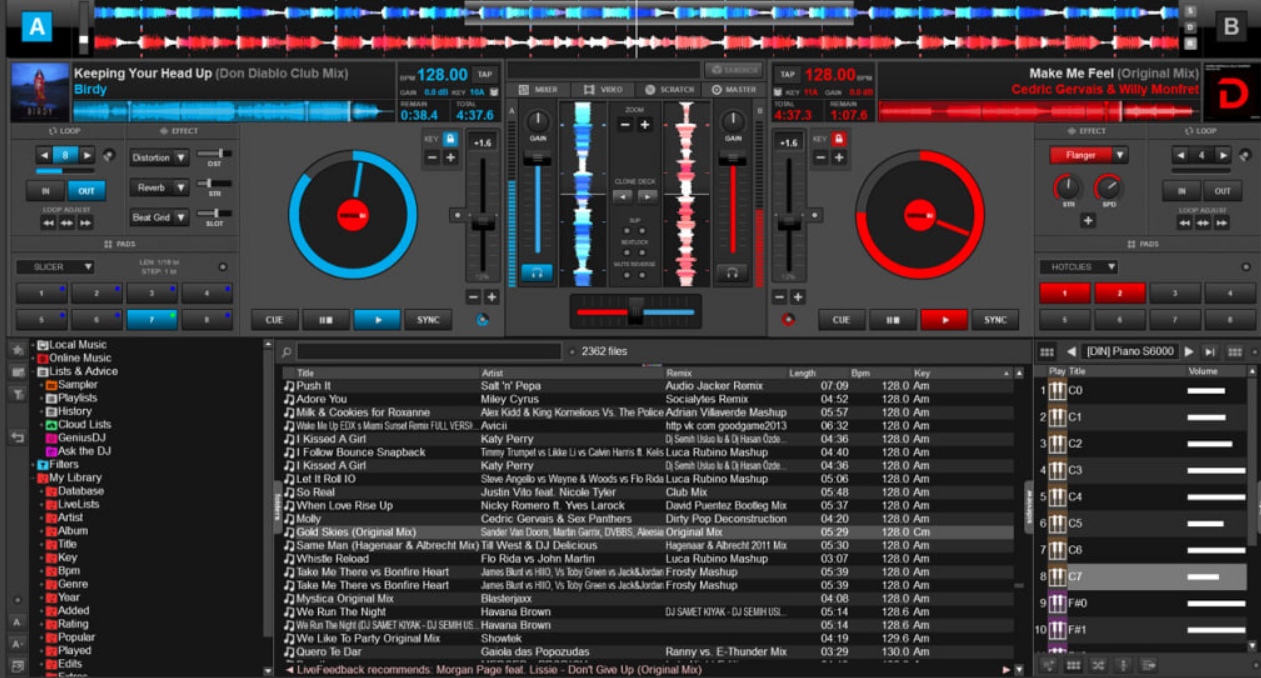1261x678 pixels.
Task: Expand the Filters folder in browser tree
Action: (x=34, y=465)
